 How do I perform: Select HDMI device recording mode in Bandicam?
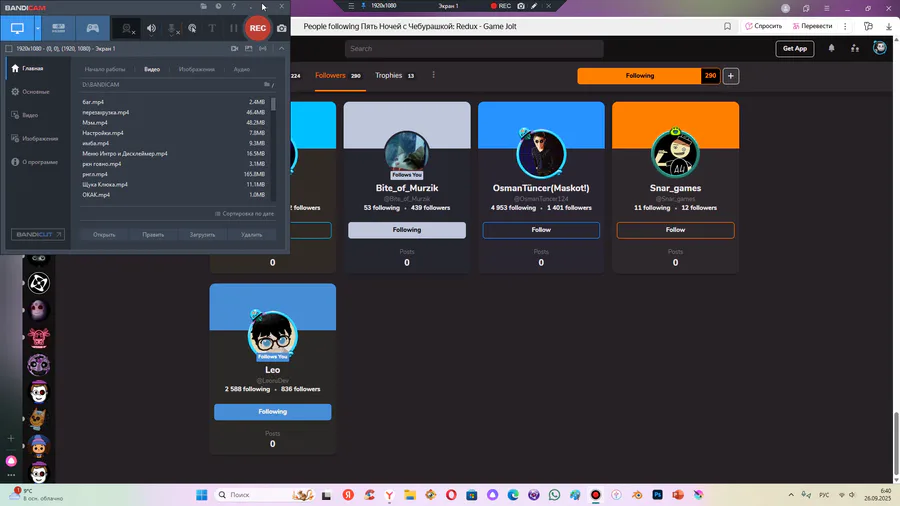click(59, 28)
